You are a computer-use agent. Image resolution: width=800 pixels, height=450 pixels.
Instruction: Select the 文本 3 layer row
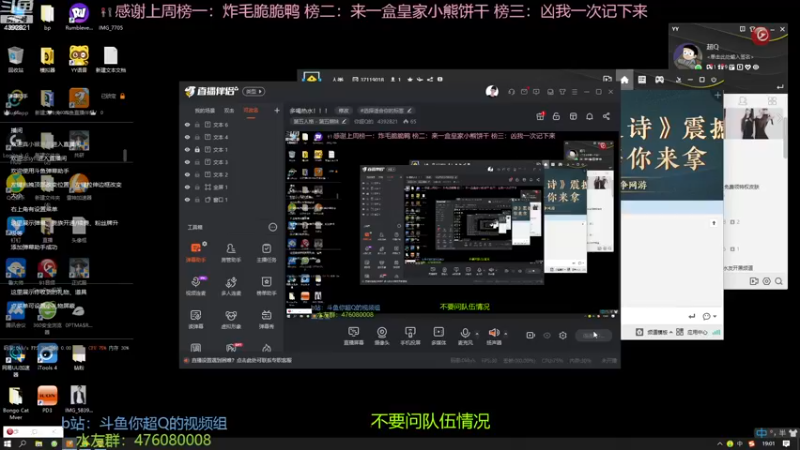(x=231, y=162)
